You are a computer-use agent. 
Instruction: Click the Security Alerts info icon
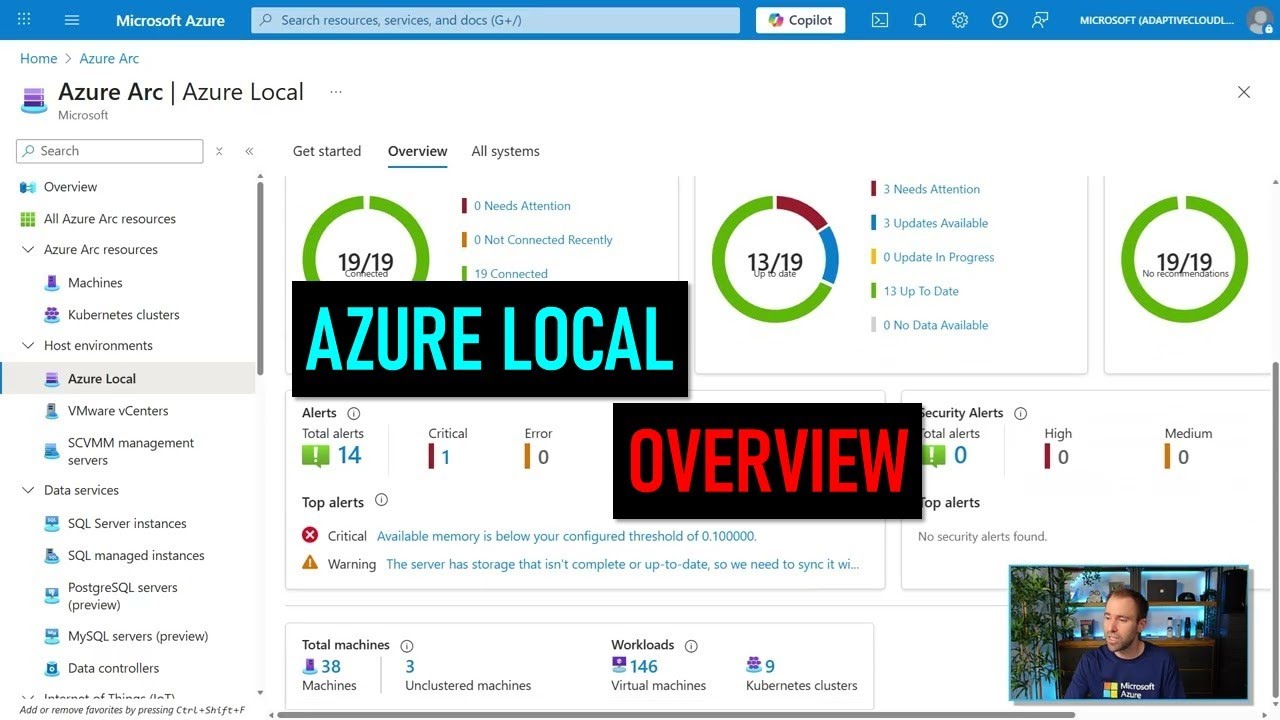pos(1020,413)
